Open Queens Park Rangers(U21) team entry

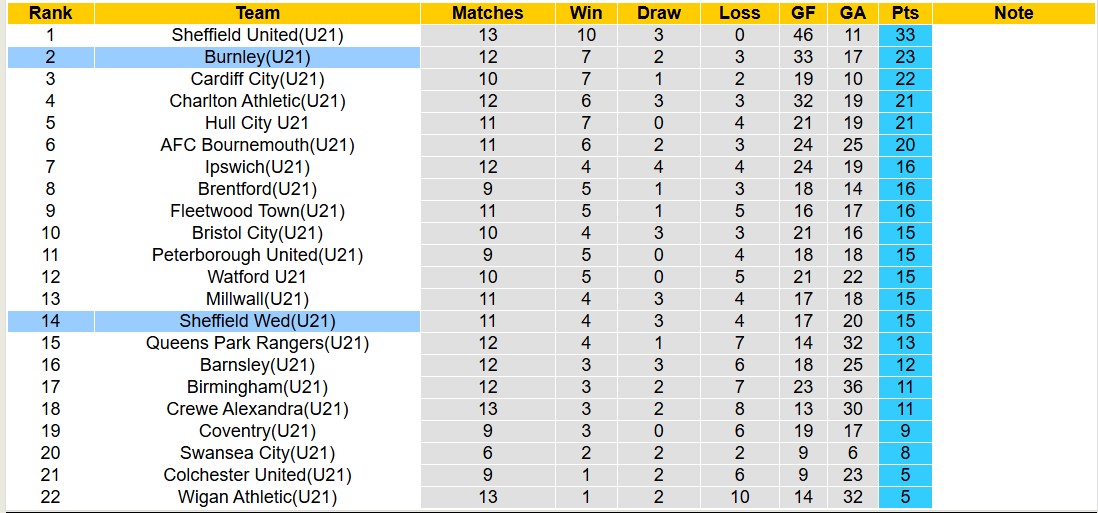[x=257, y=343]
